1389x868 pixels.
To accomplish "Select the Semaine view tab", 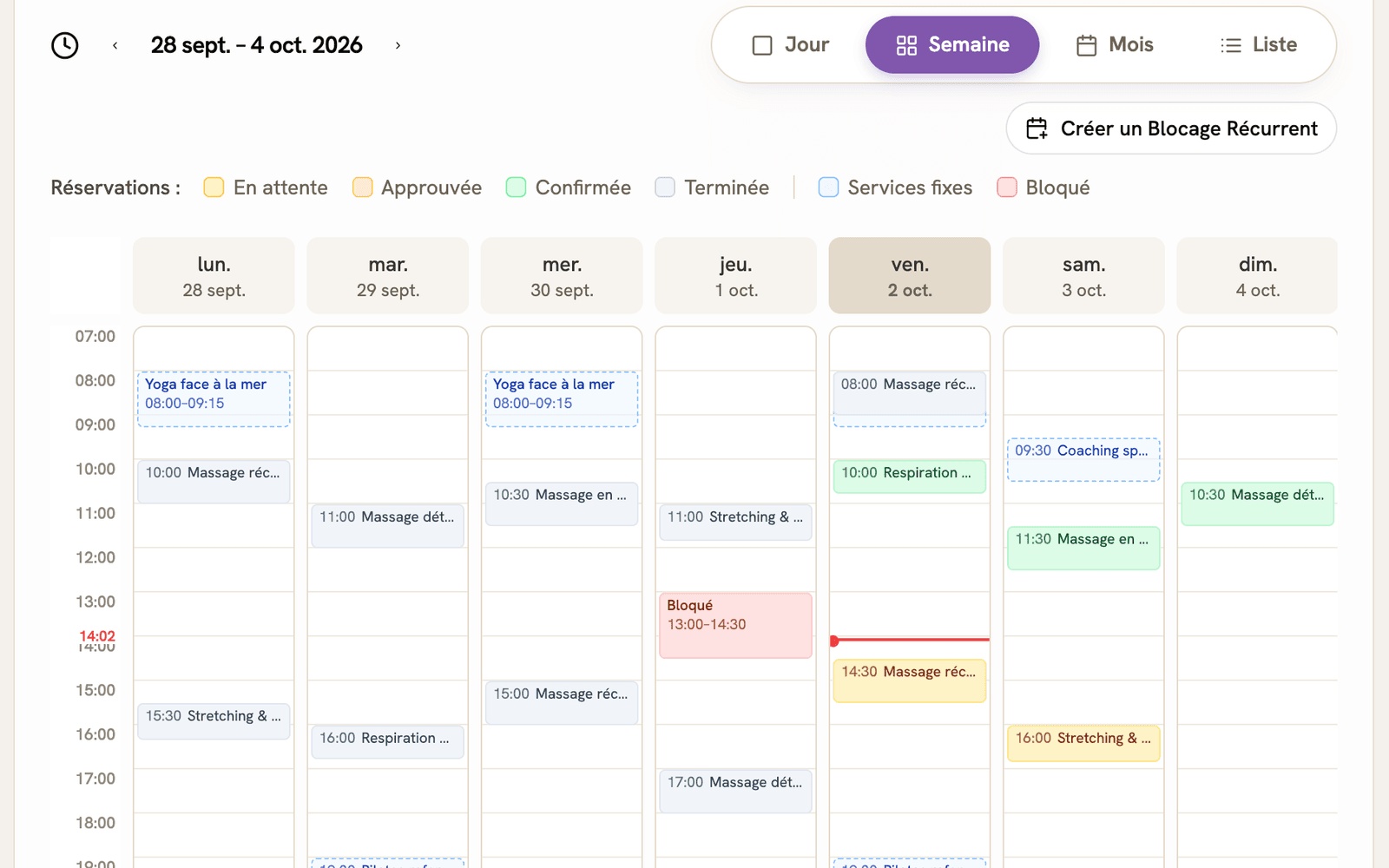I will pos(952,45).
